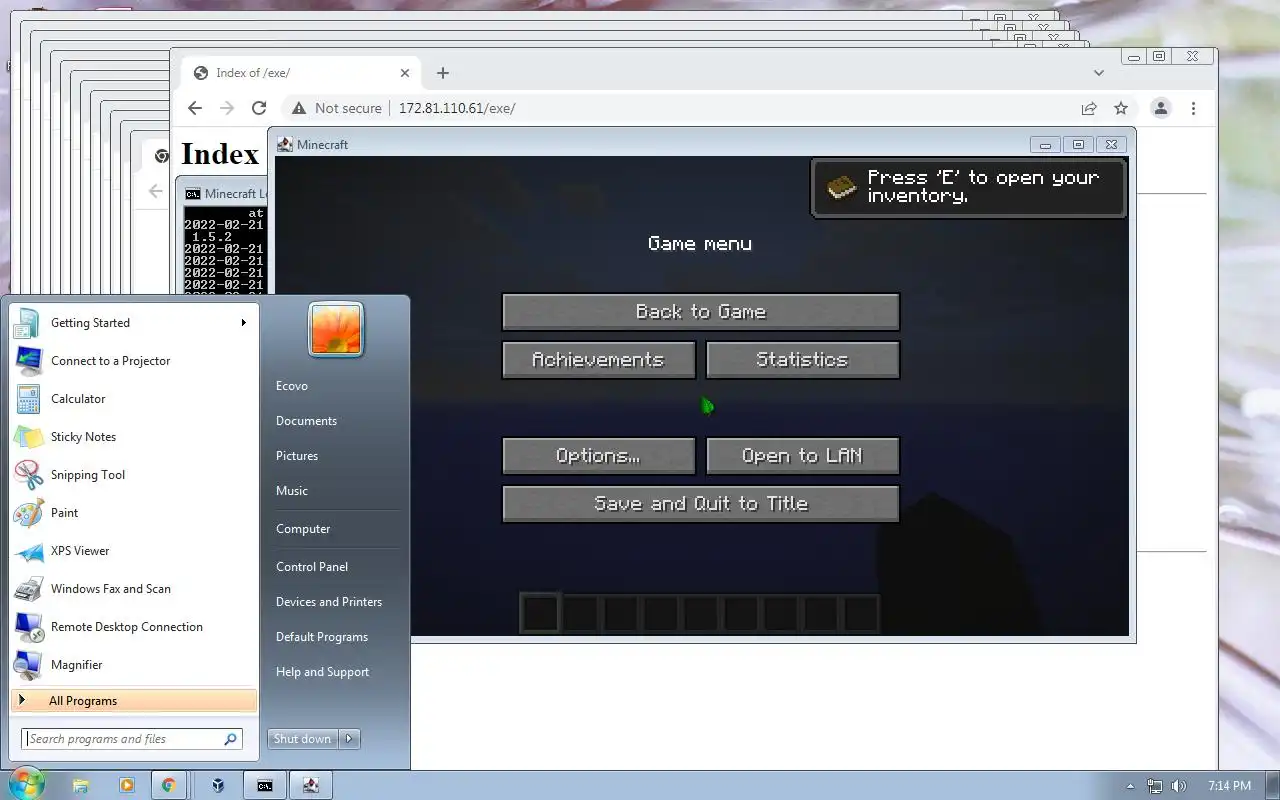
Task: Open Devices and Printers
Action: (329, 602)
